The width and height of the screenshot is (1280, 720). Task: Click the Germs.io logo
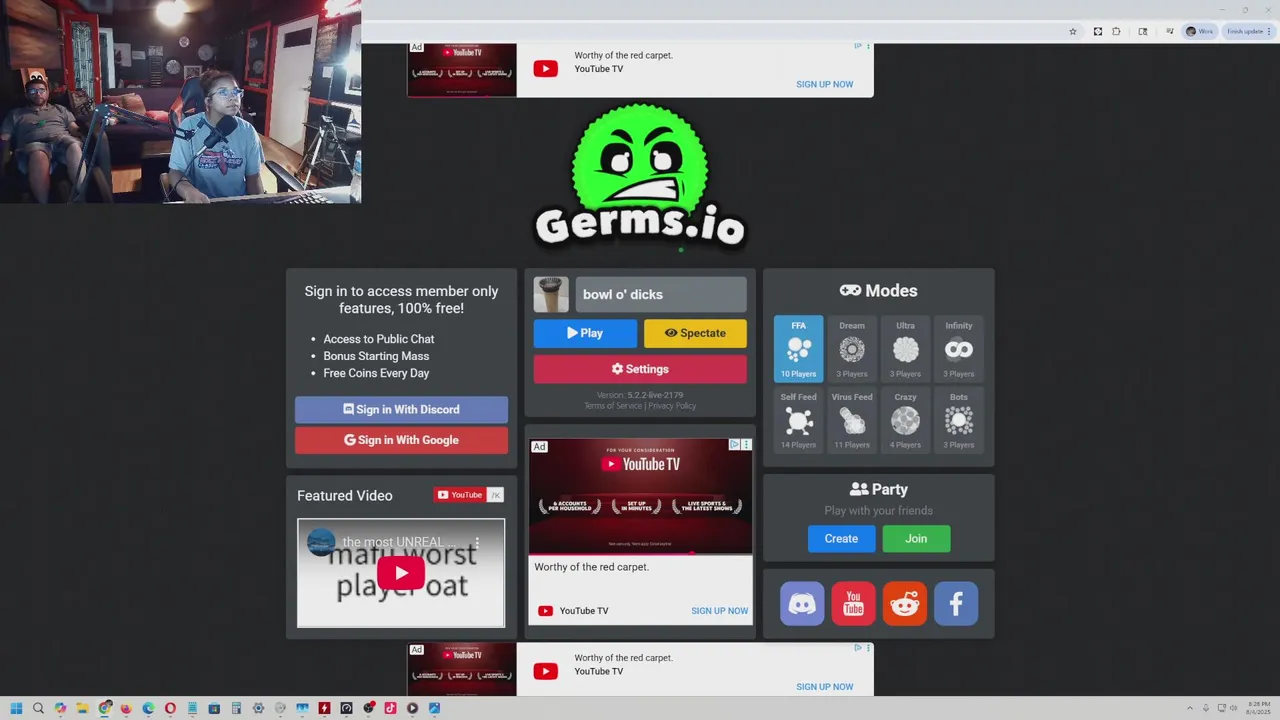tap(640, 177)
